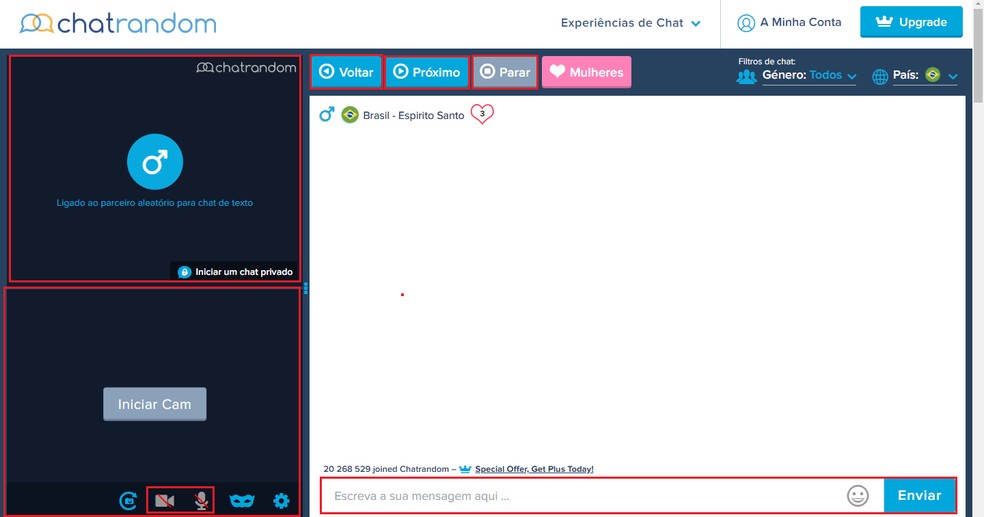The image size is (984, 517).
Task: Click the Upgrade button
Action: coord(911,22)
